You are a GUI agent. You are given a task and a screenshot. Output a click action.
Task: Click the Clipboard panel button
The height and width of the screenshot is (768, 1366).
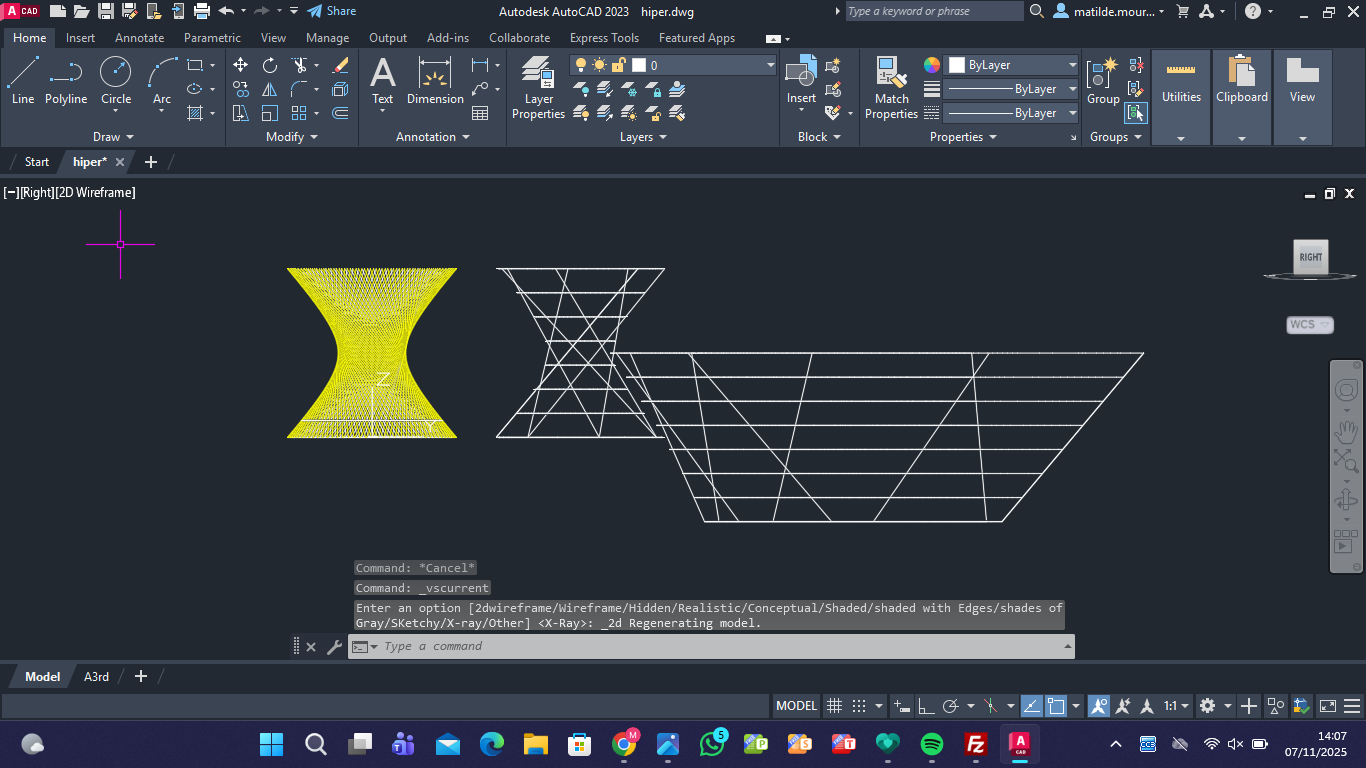(1242, 98)
